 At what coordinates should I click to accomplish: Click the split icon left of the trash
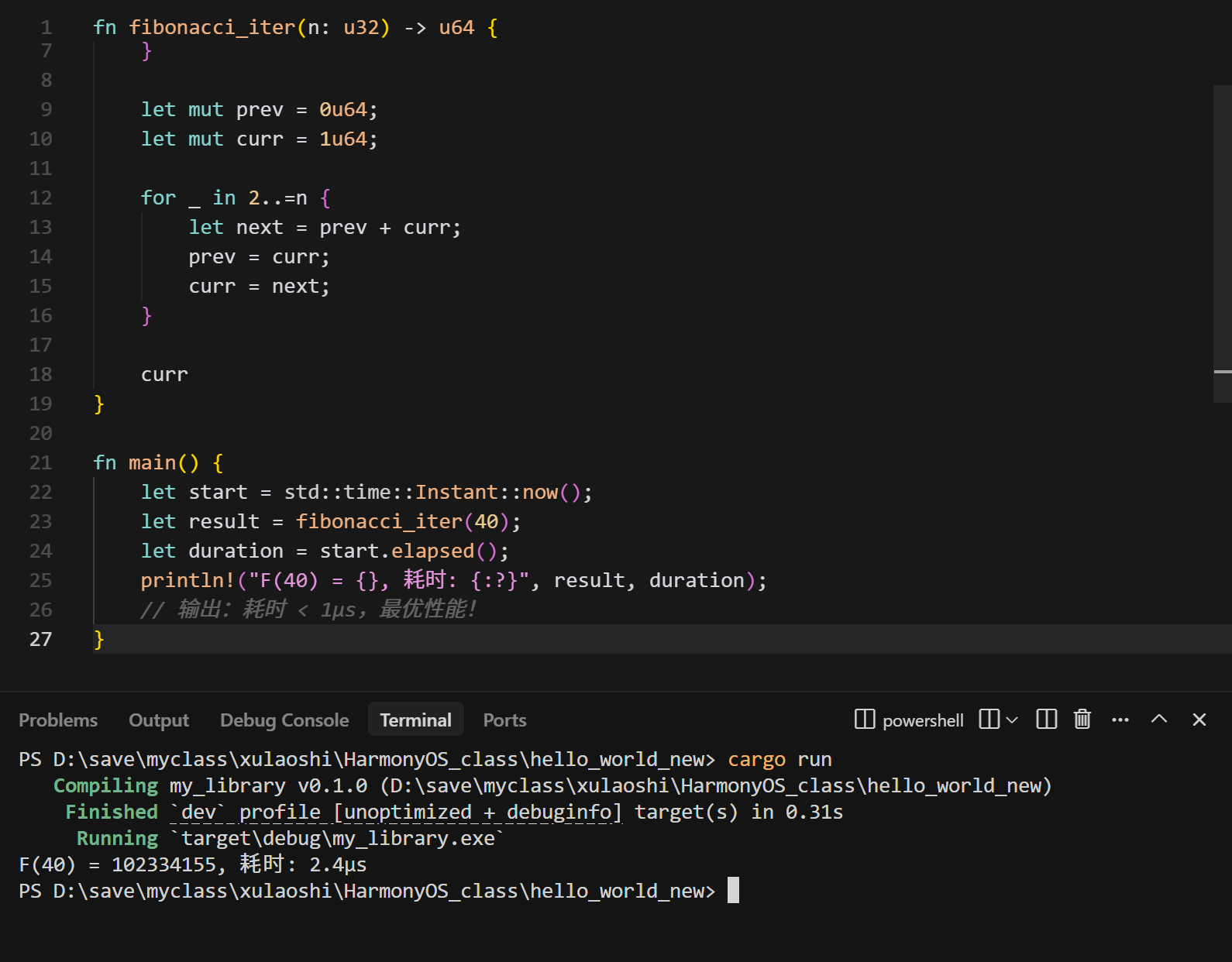[x=1047, y=720]
